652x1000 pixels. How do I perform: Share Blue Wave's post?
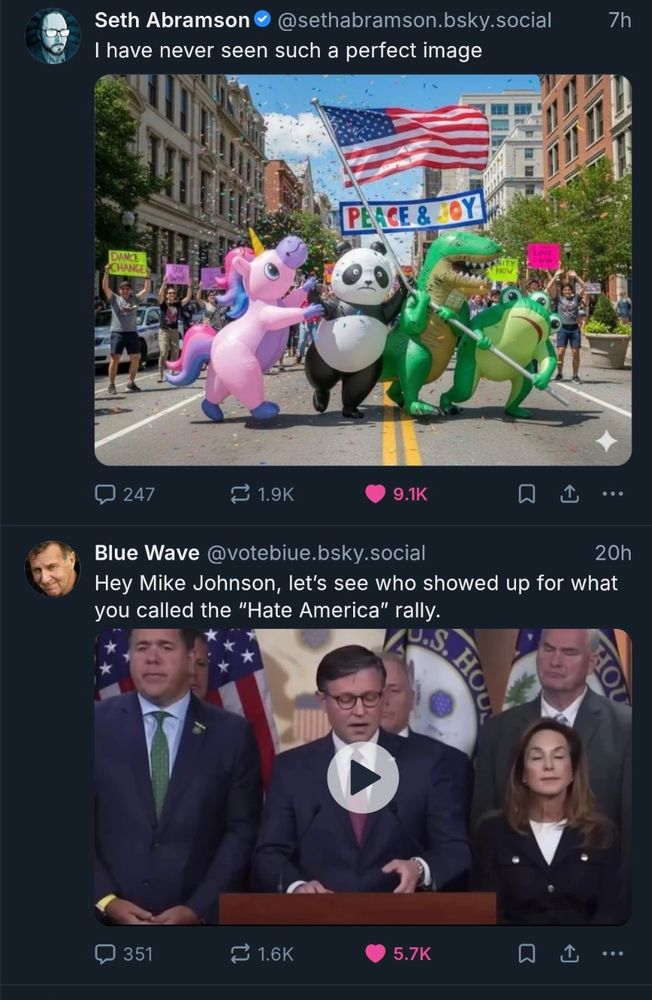point(570,954)
